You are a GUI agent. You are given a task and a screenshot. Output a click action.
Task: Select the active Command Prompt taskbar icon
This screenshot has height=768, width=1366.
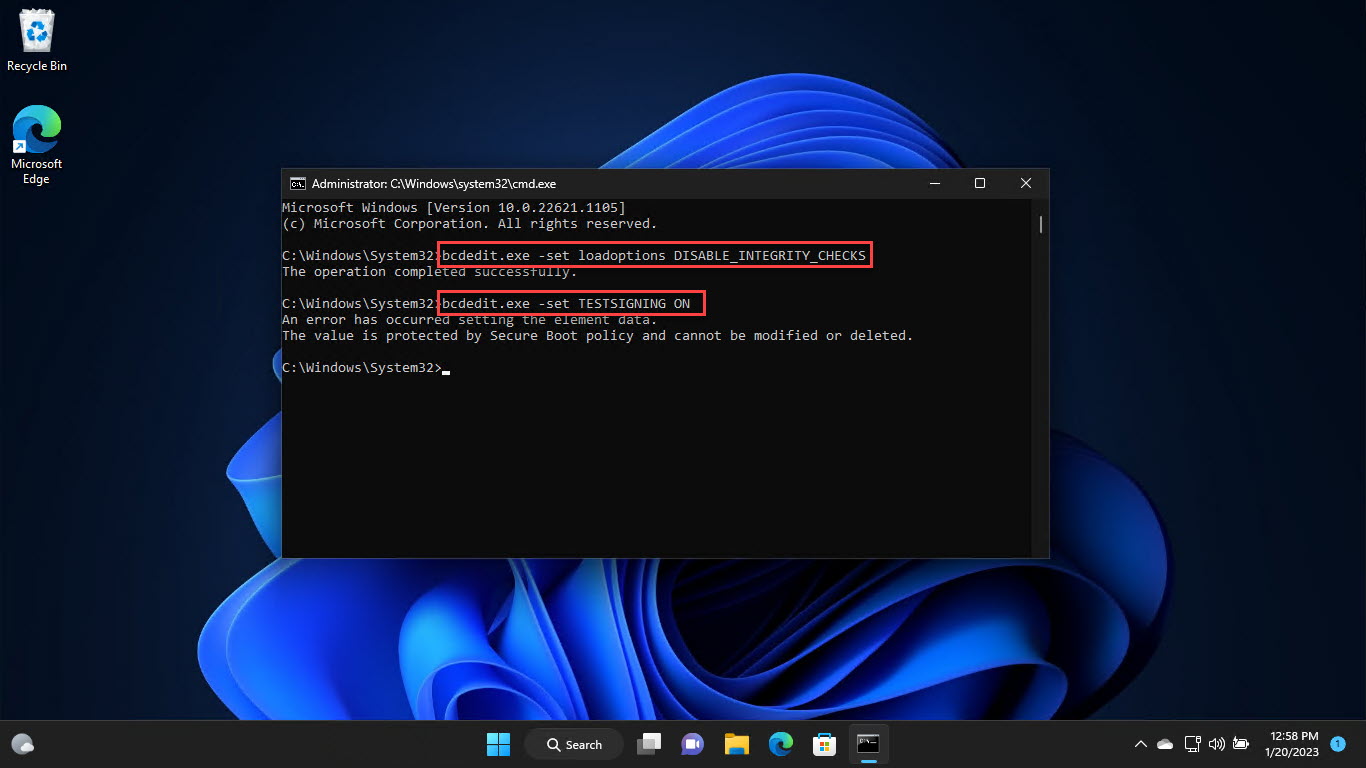point(868,744)
